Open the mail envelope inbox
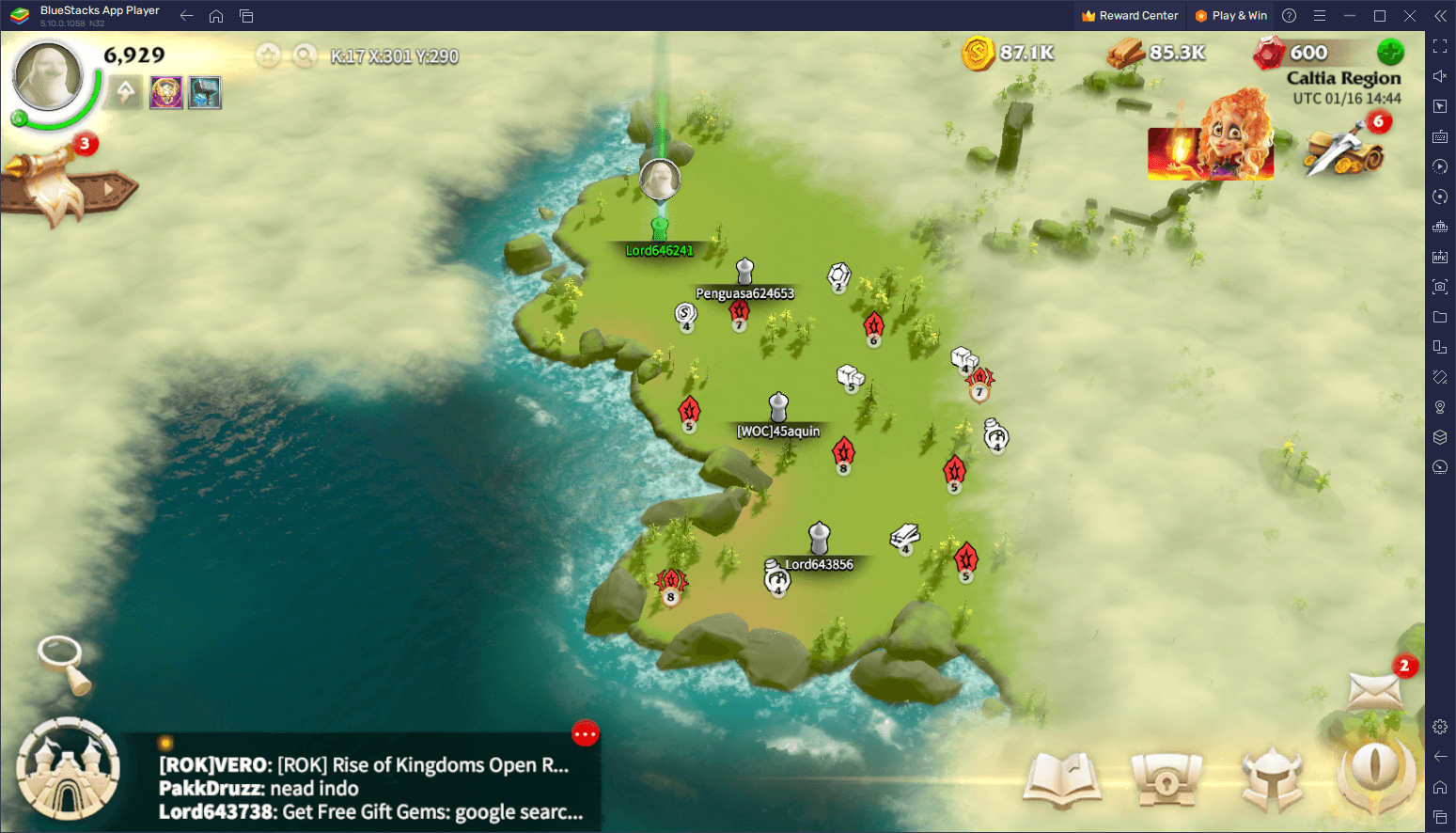This screenshot has height=833, width=1456. (x=1375, y=693)
